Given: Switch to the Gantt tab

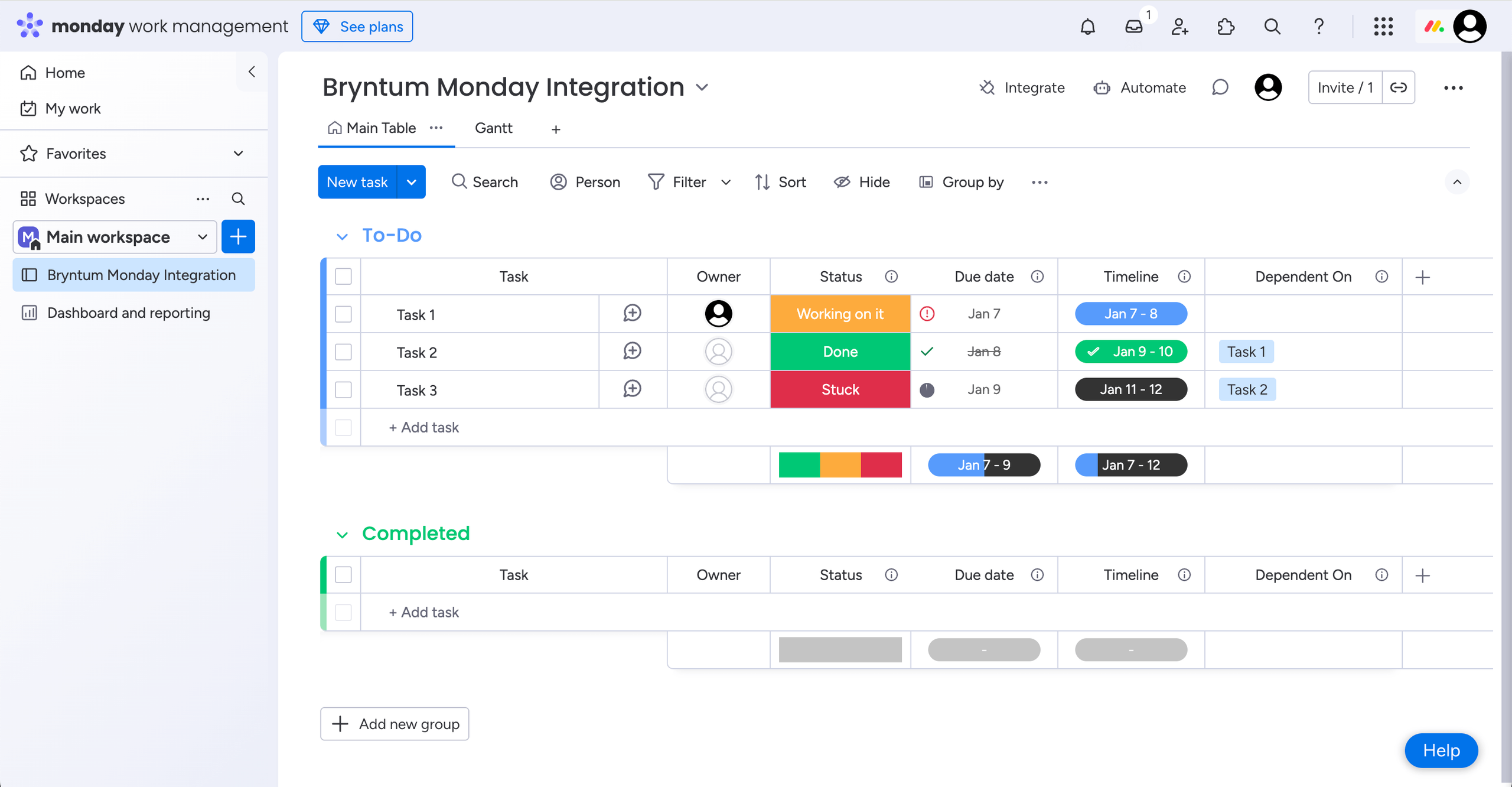Looking at the screenshot, I should pyautogui.click(x=493, y=128).
